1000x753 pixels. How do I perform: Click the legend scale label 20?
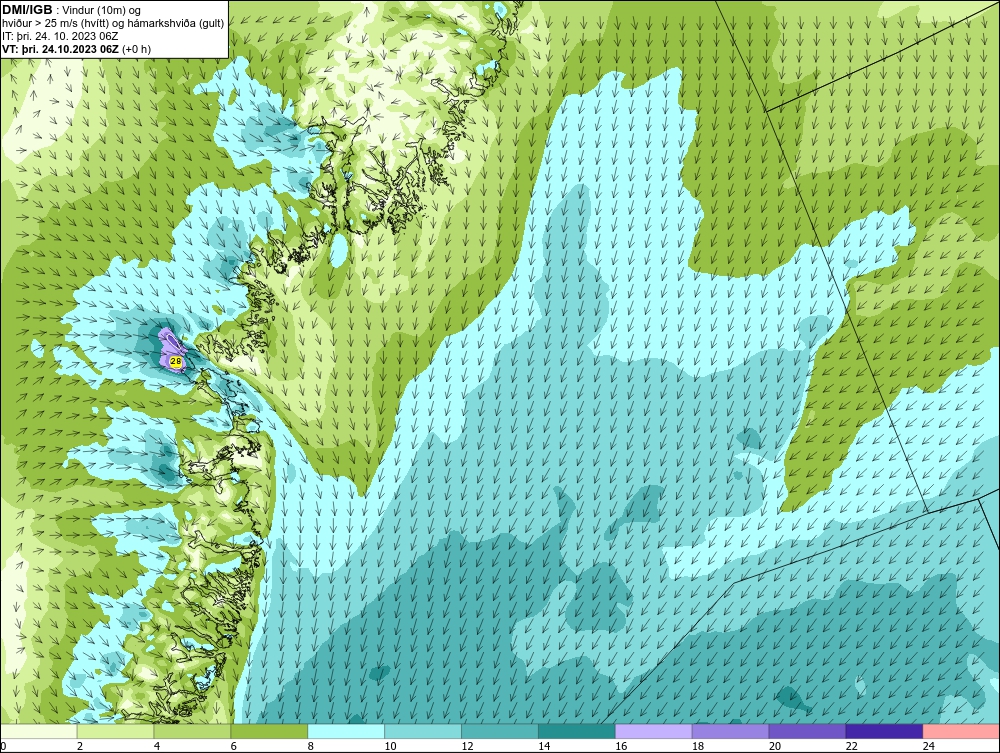775,746
